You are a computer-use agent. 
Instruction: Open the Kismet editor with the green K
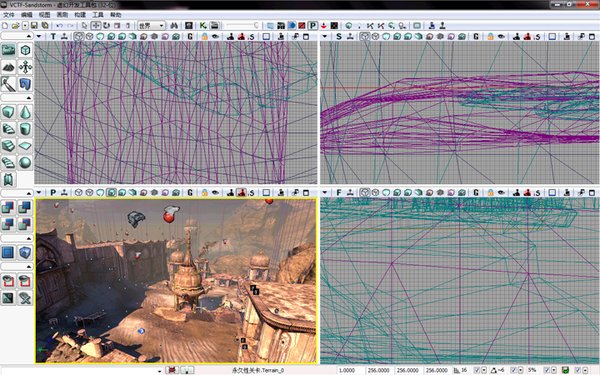[203, 26]
